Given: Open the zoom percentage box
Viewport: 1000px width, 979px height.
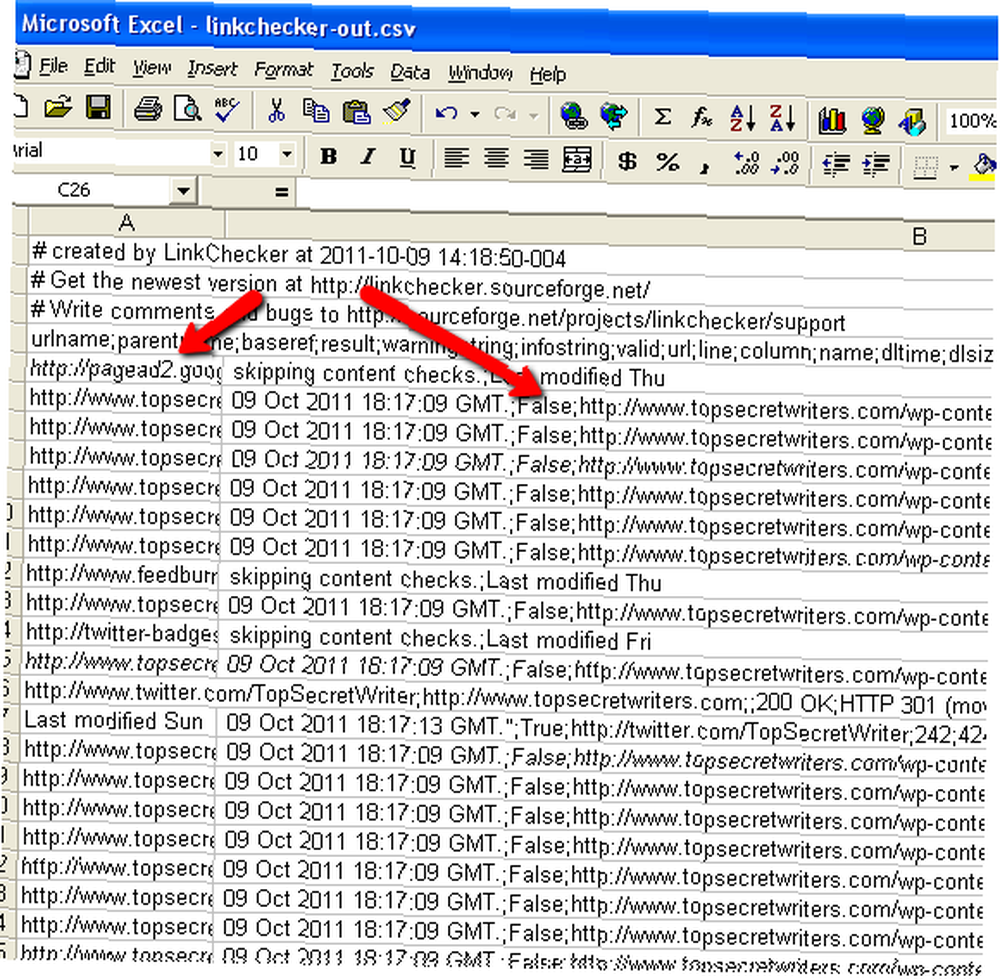Looking at the screenshot, I should (972, 121).
